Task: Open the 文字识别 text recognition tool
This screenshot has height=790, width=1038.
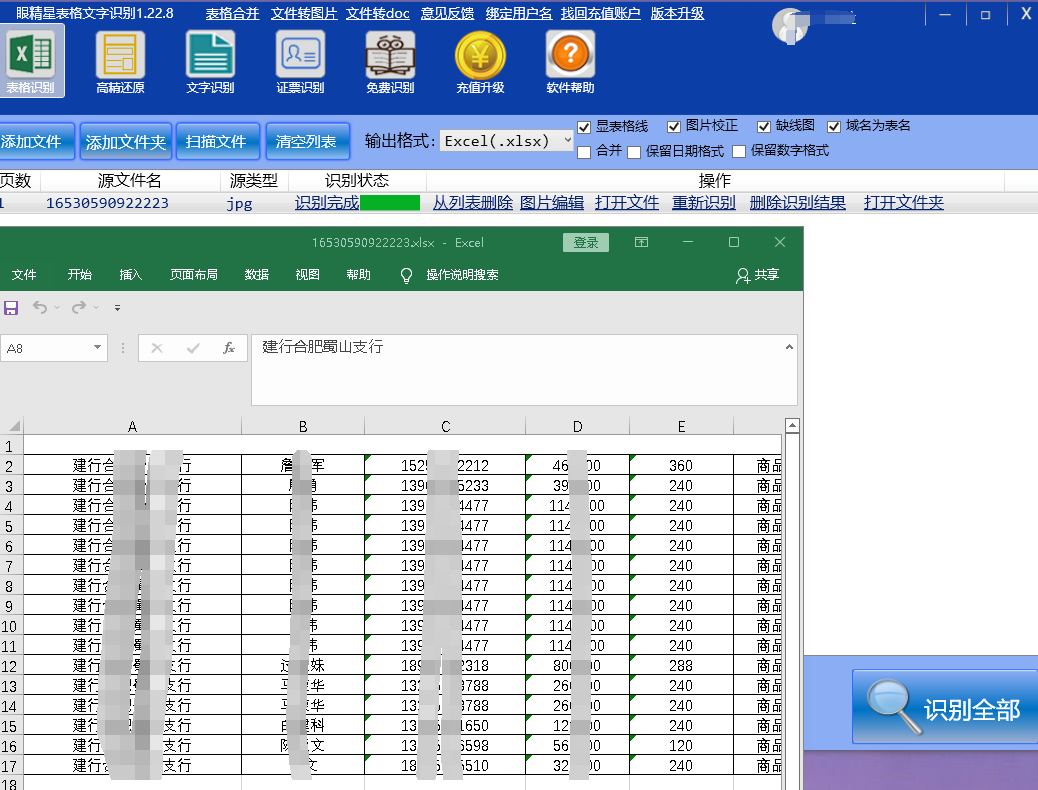Action: tap(210, 62)
